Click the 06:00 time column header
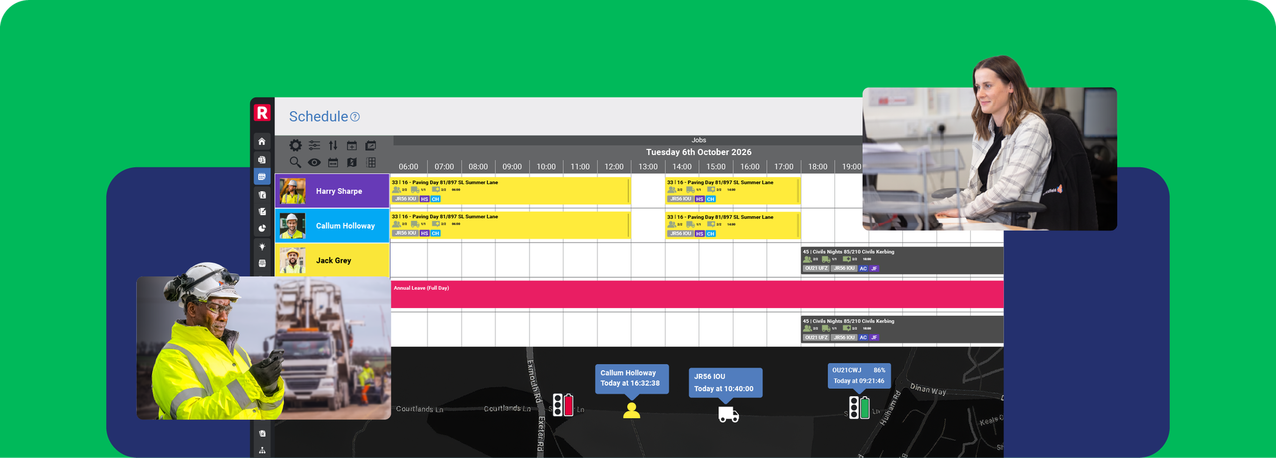 408,167
